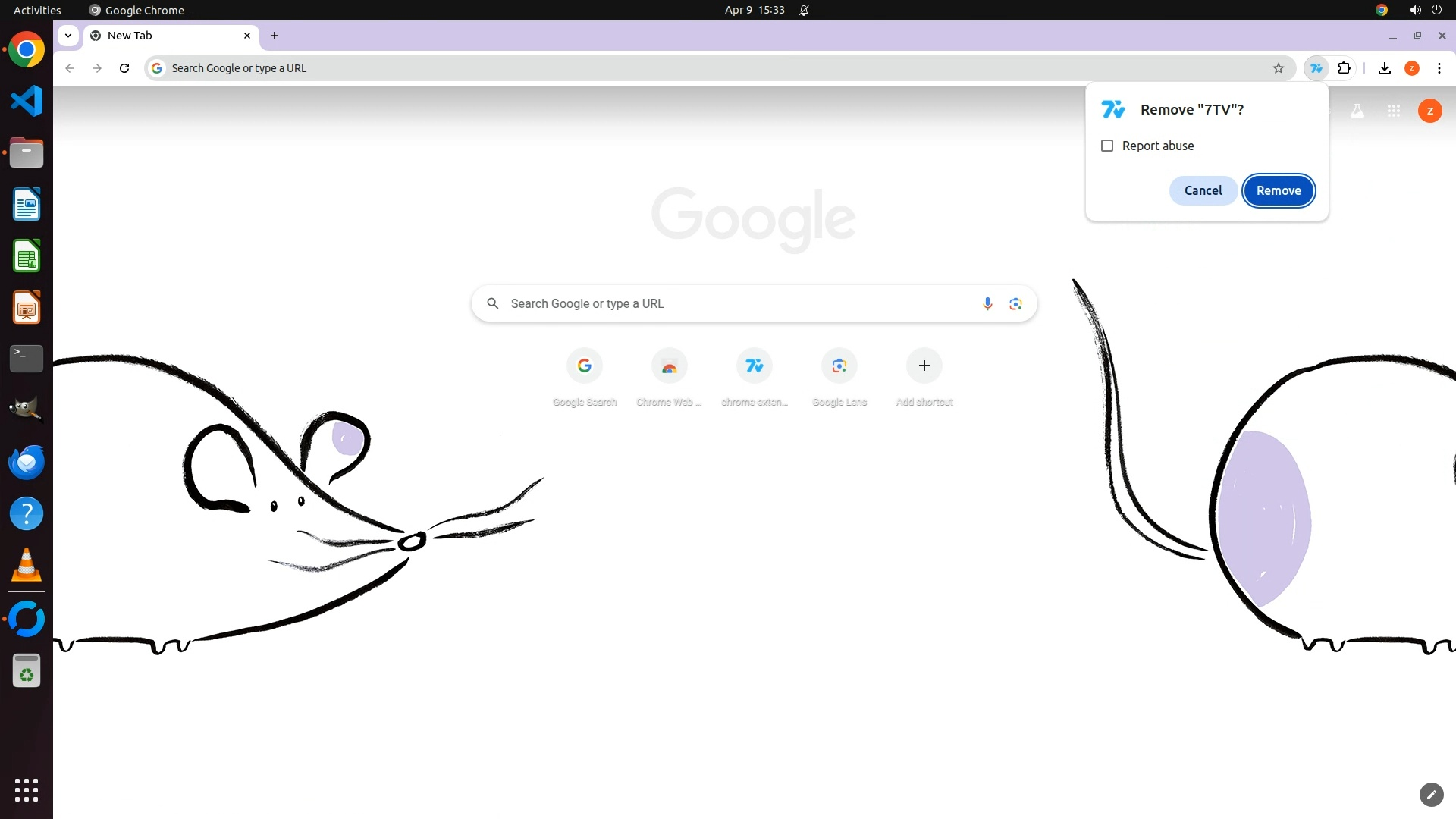
Task: Open the Activities overview menu
Action: (x=37, y=10)
